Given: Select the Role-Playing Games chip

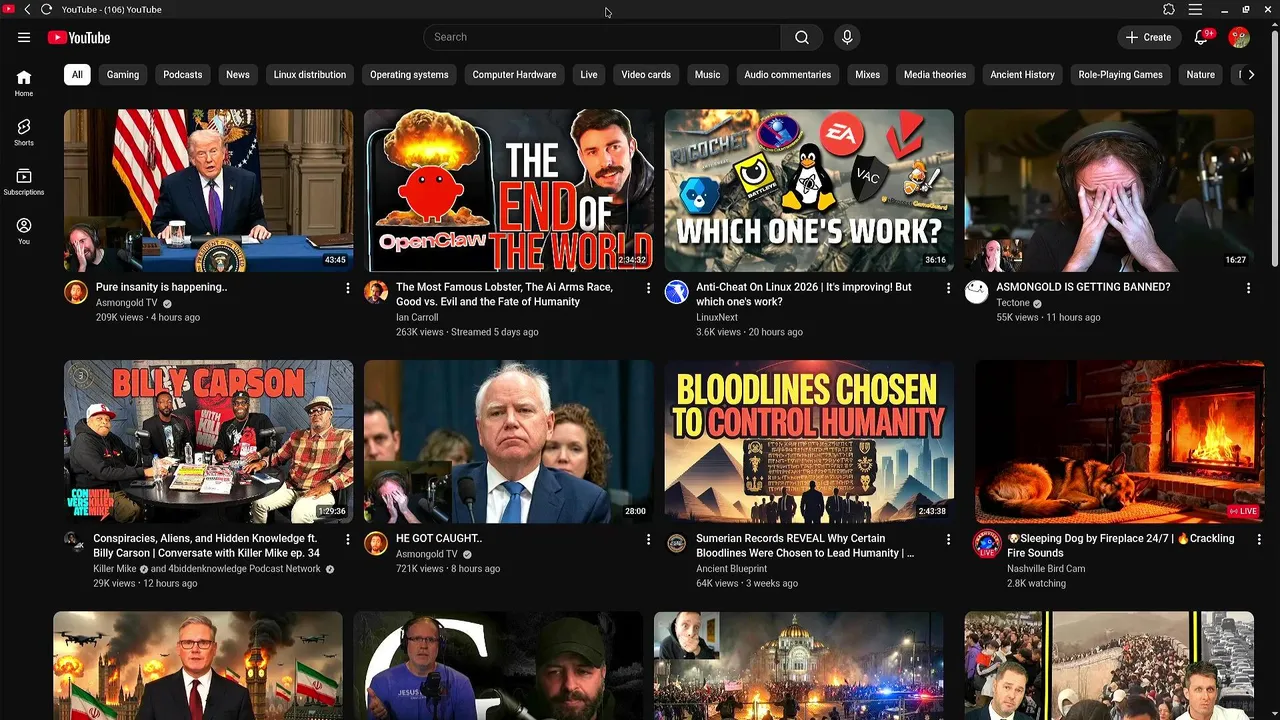Looking at the screenshot, I should (1121, 75).
